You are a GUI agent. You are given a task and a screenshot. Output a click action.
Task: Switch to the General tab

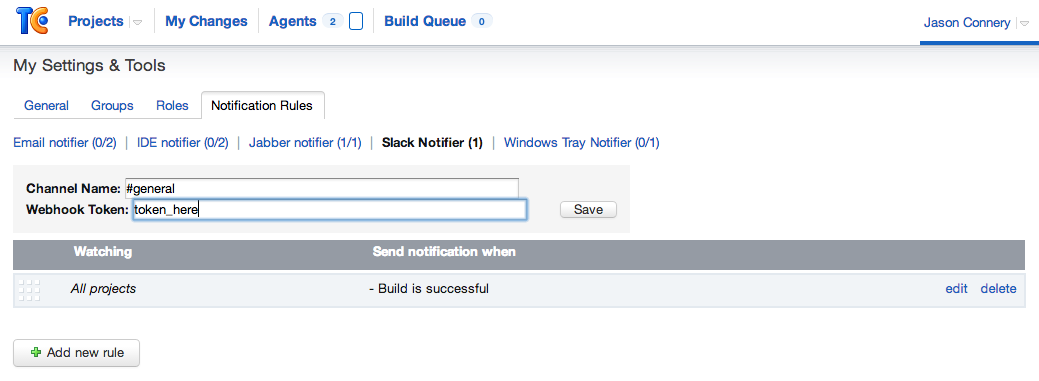(46, 105)
